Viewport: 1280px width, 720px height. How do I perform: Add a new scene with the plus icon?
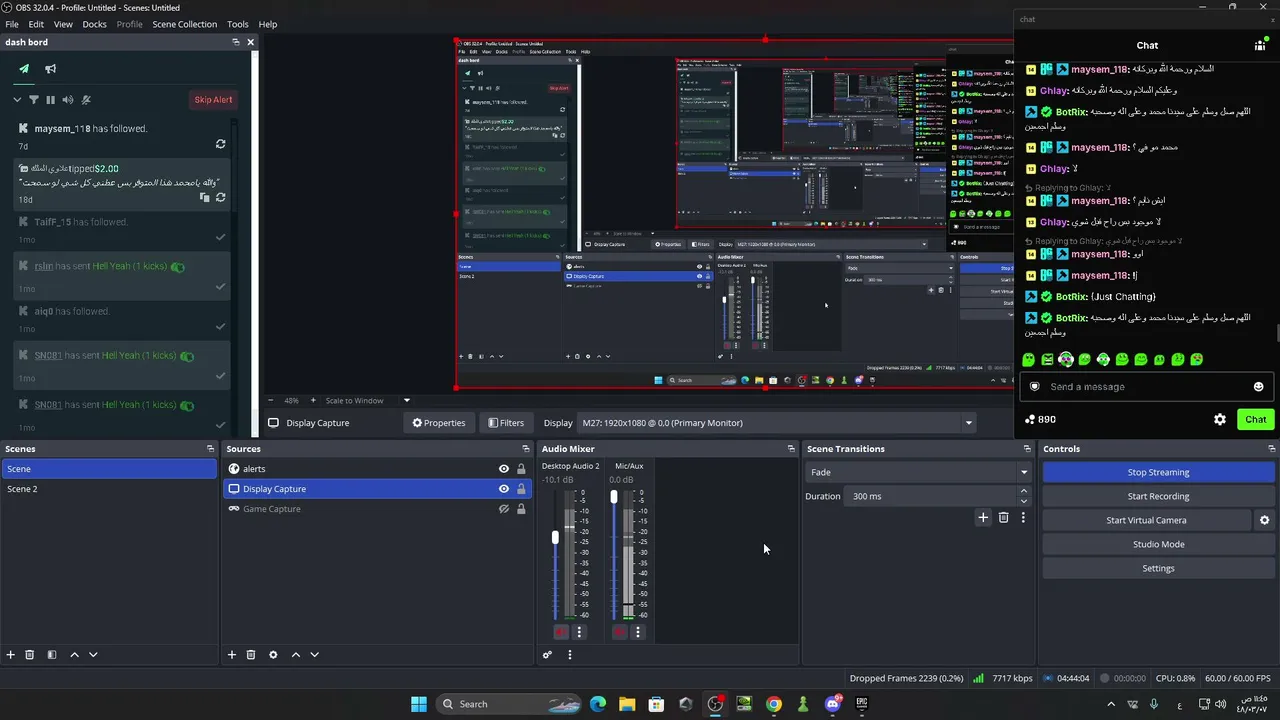tap(11, 655)
